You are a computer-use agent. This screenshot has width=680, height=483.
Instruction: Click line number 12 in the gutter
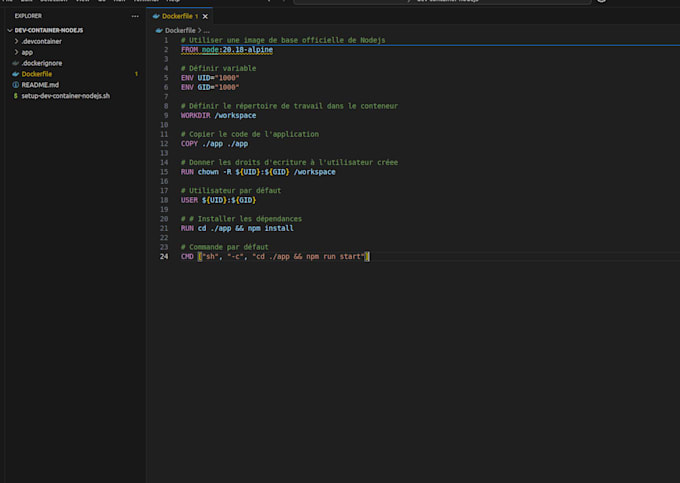tap(164, 144)
